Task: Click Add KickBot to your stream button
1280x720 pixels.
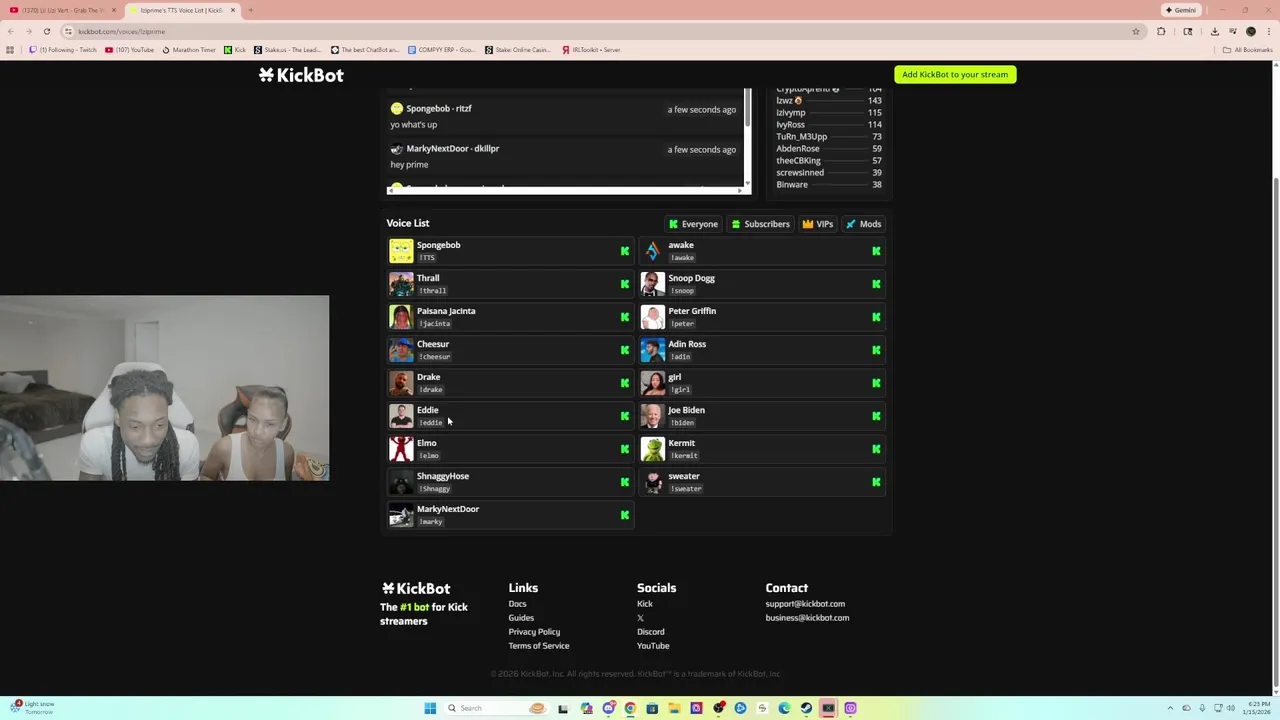Action: tap(955, 74)
